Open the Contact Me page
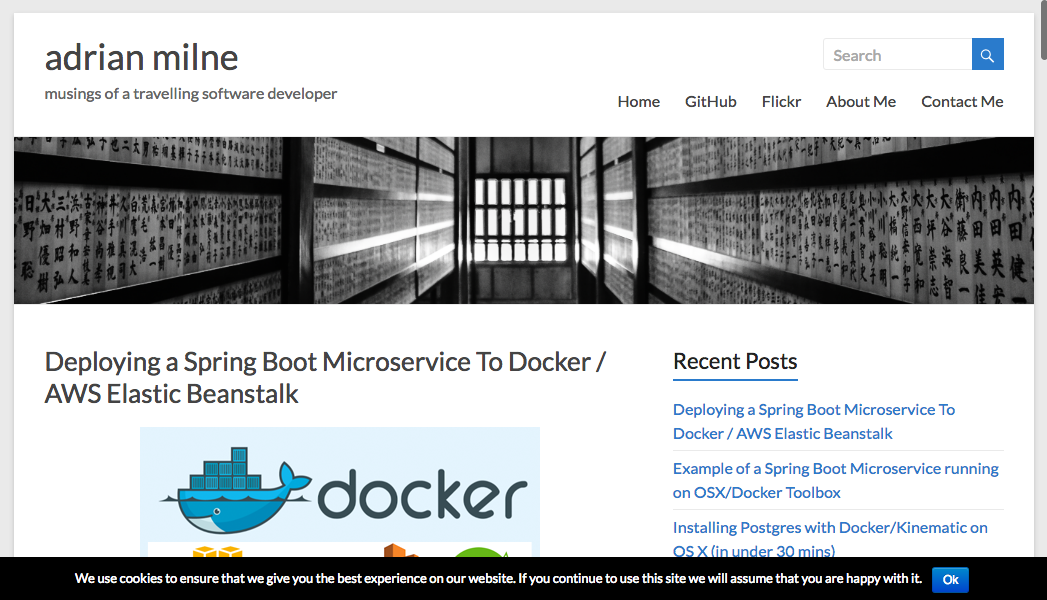1047x600 pixels. tap(961, 102)
